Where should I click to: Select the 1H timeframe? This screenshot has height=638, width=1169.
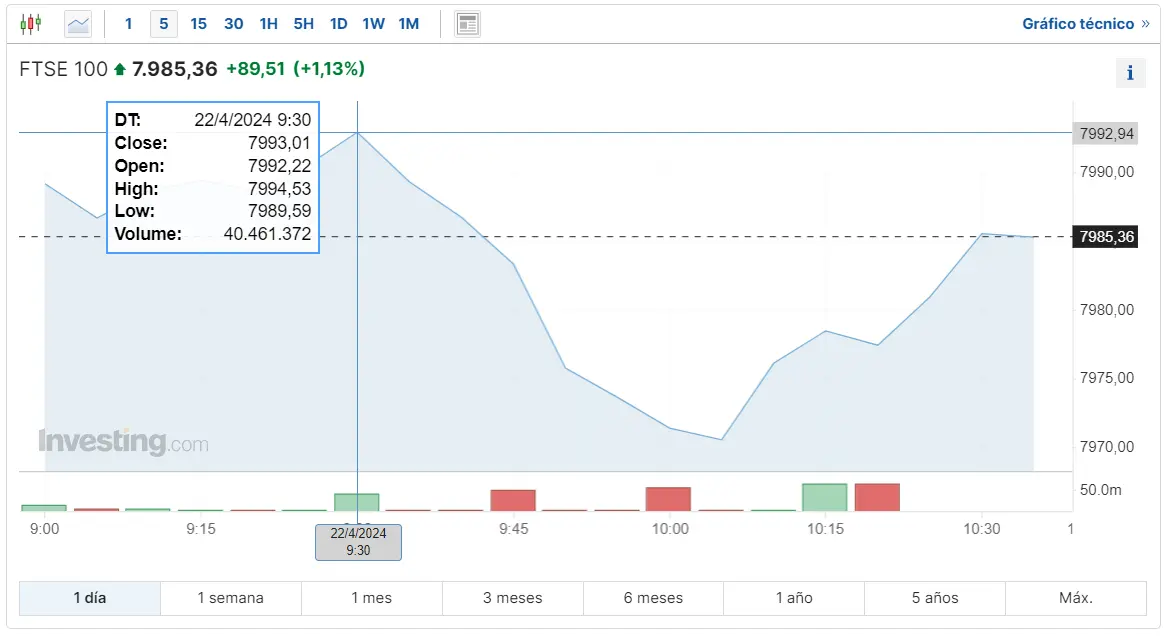(x=268, y=23)
